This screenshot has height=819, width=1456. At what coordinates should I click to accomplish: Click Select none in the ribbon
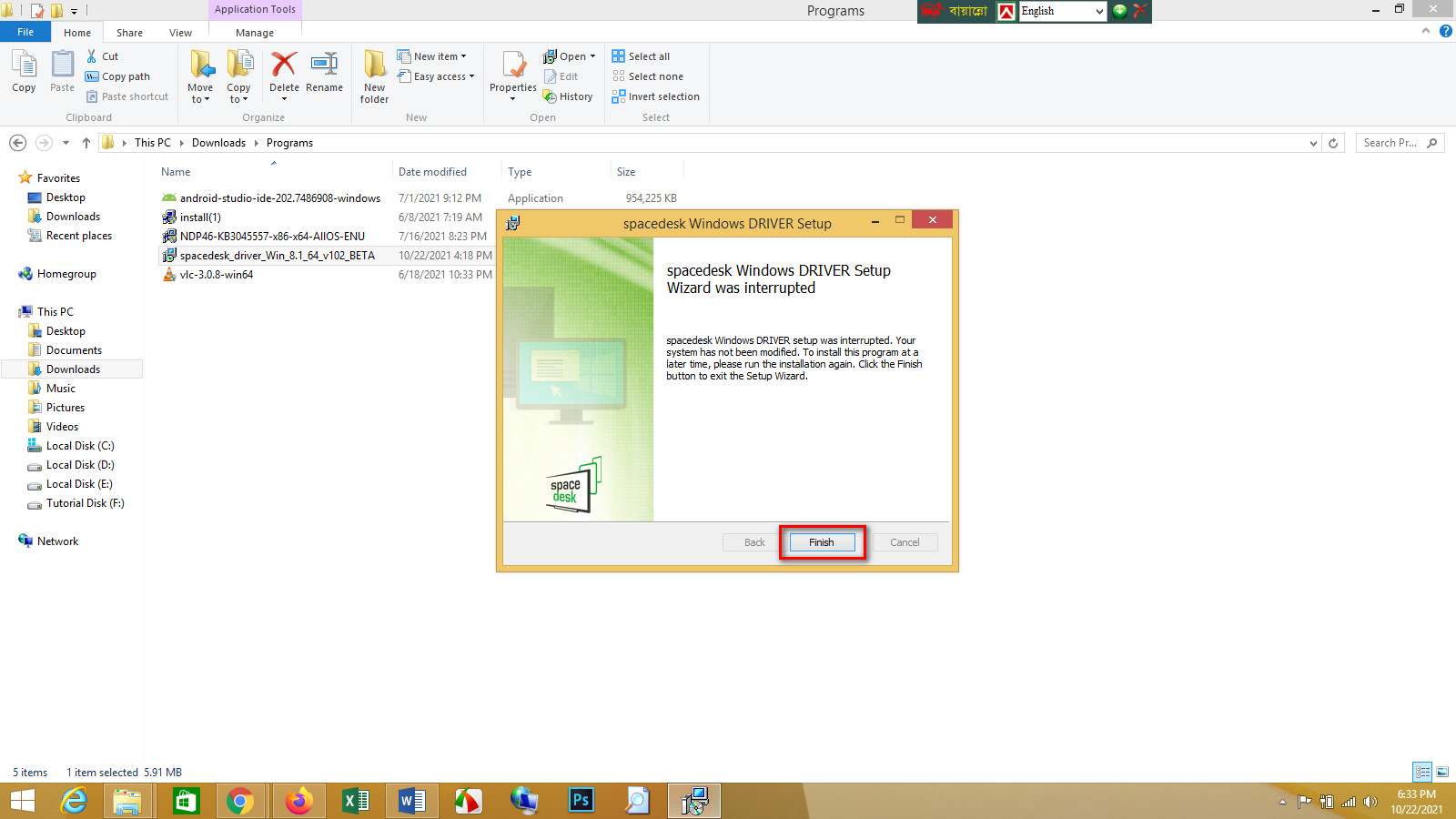pyautogui.click(x=648, y=76)
